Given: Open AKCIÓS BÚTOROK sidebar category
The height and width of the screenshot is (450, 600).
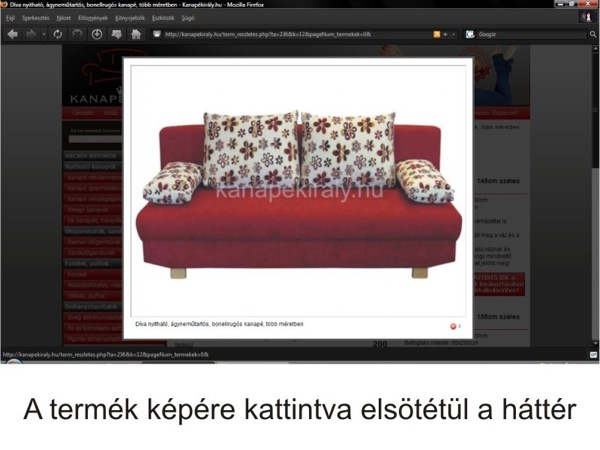Looking at the screenshot, I should point(92,156).
